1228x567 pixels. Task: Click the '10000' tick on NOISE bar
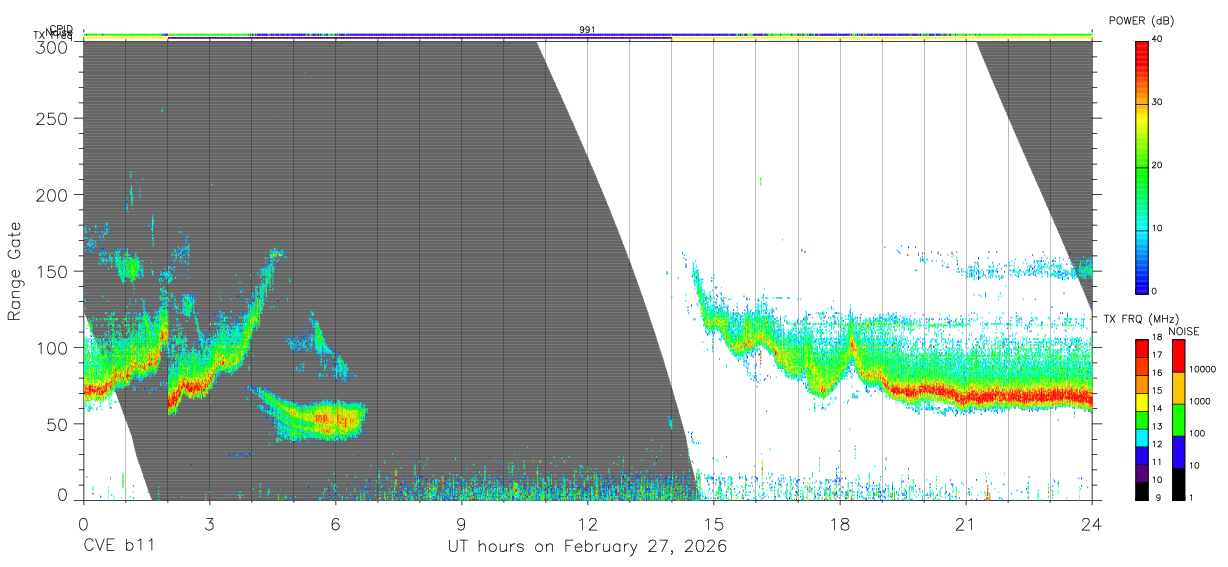click(x=1202, y=369)
